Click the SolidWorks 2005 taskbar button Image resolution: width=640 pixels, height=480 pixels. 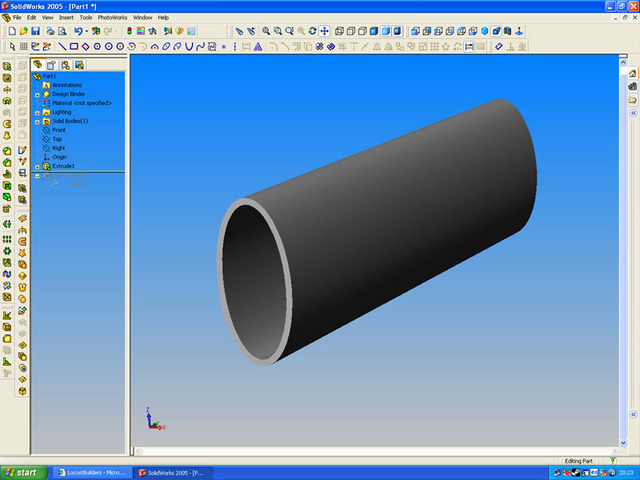tap(174, 473)
